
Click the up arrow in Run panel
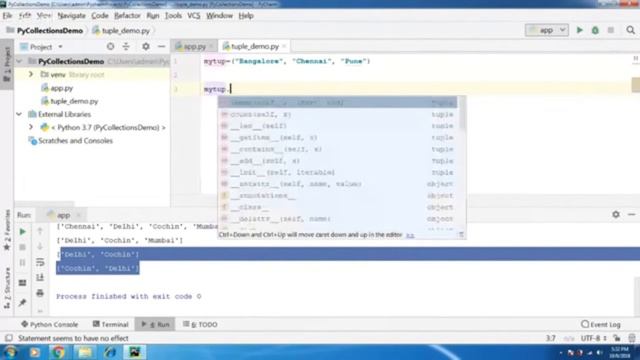tap(40, 231)
